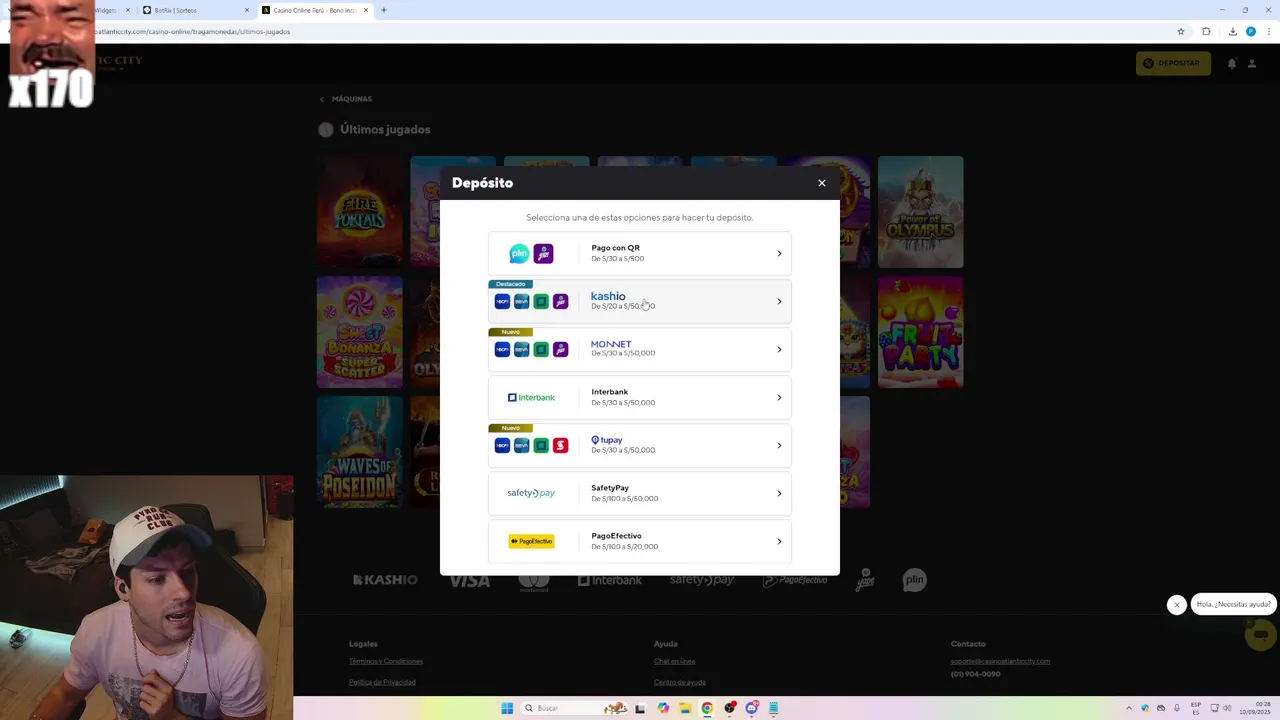The image size is (1280, 720).
Task: Select the Casino Online Perú browser tab
Action: click(315, 10)
